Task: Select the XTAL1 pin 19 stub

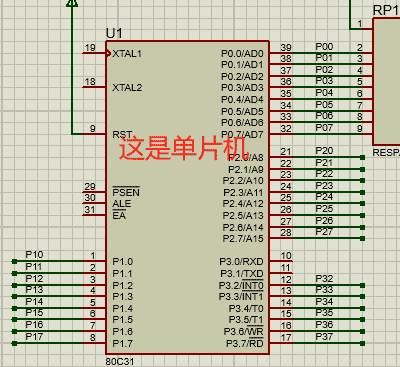Action: pyautogui.click(x=94, y=53)
